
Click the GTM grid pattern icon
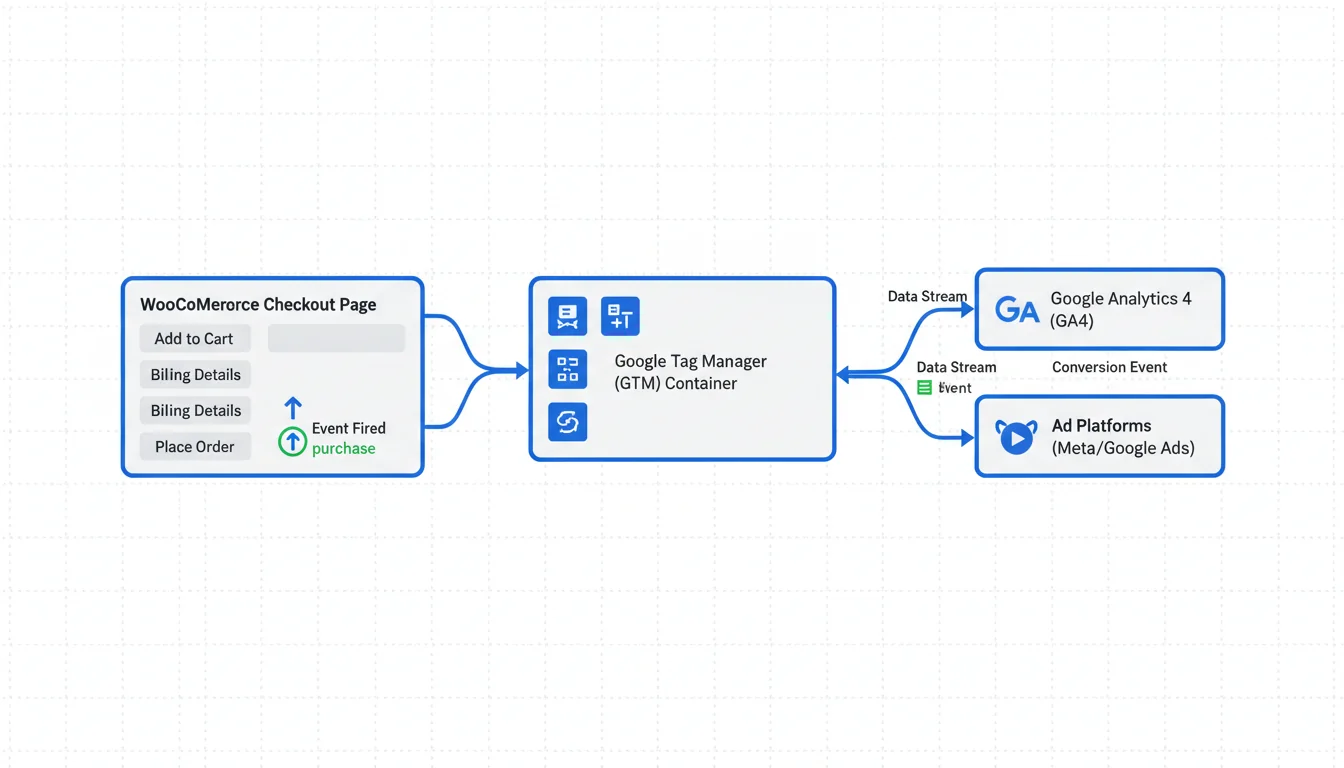click(568, 369)
